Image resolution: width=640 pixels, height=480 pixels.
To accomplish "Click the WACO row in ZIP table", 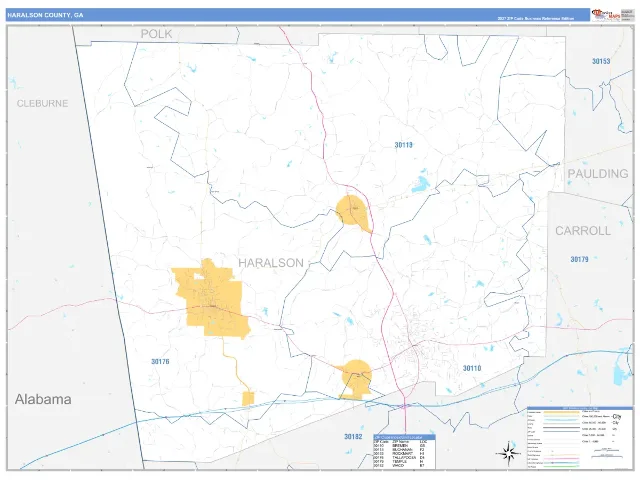I will tap(404, 466).
